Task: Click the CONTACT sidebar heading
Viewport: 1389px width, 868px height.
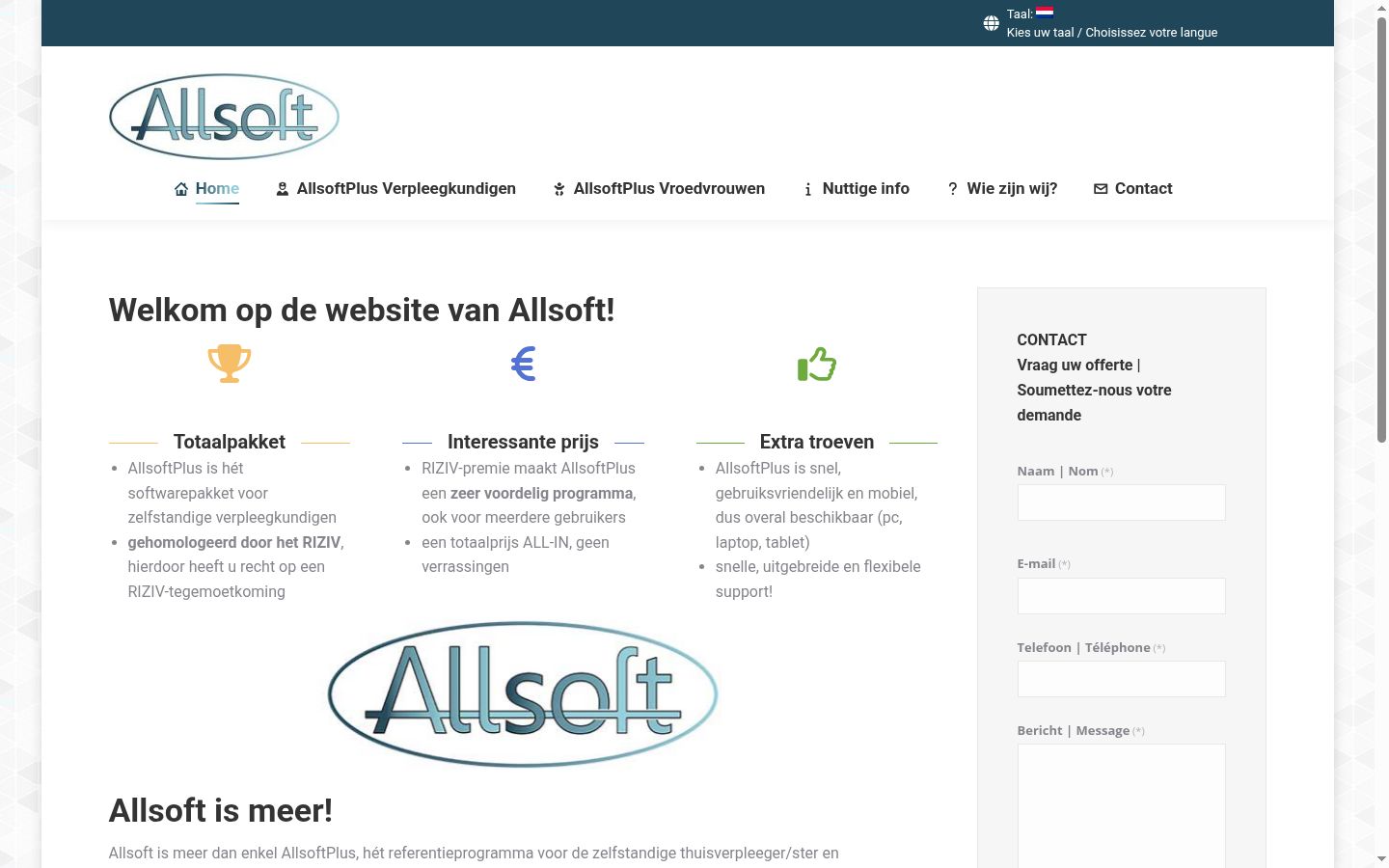Action: pyautogui.click(x=1051, y=339)
